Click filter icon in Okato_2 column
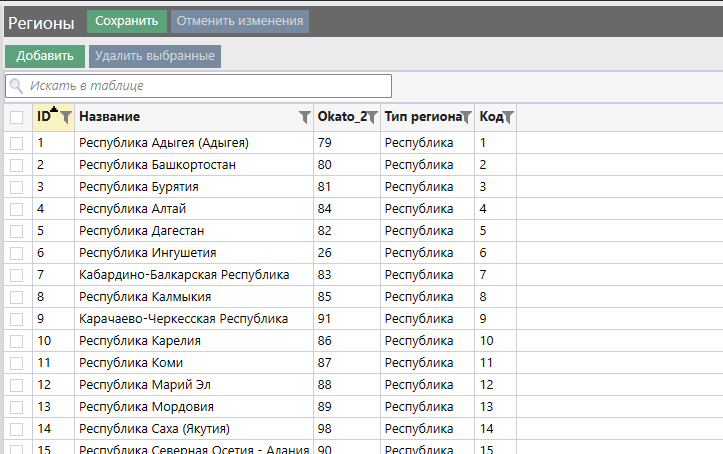Screen dimensions: 723x454 [372, 118]
